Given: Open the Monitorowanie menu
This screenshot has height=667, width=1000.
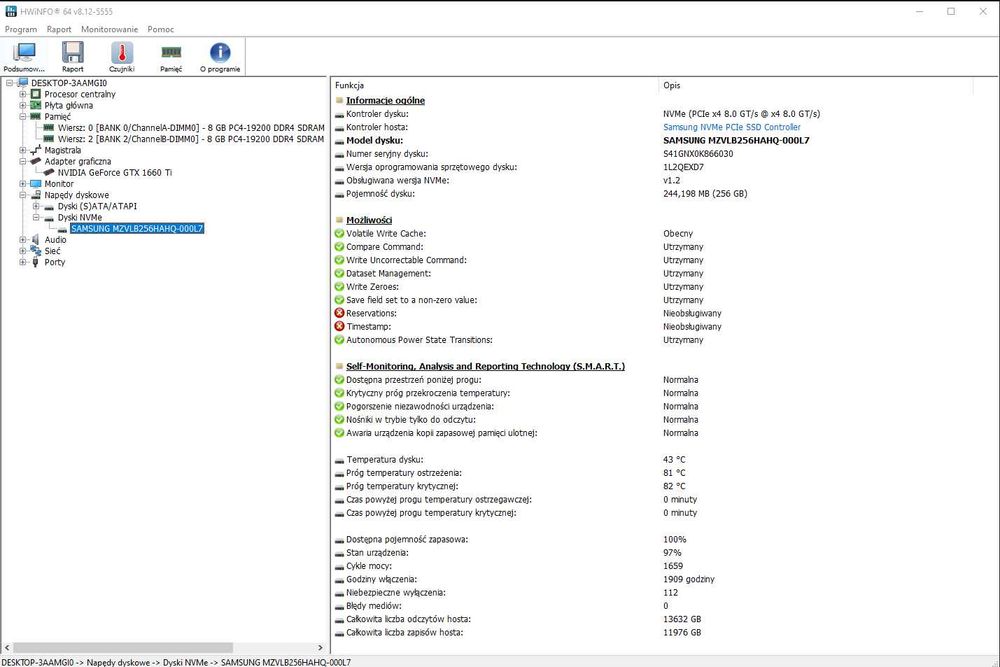Looking at the screenshot, I should tap(109, 29).
